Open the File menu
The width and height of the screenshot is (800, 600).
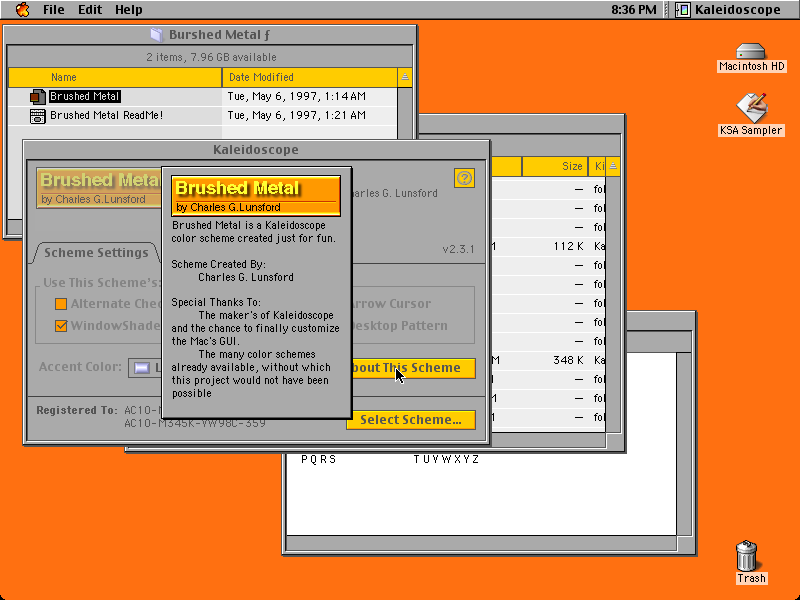pyautogui.click(x=54, y=10)
